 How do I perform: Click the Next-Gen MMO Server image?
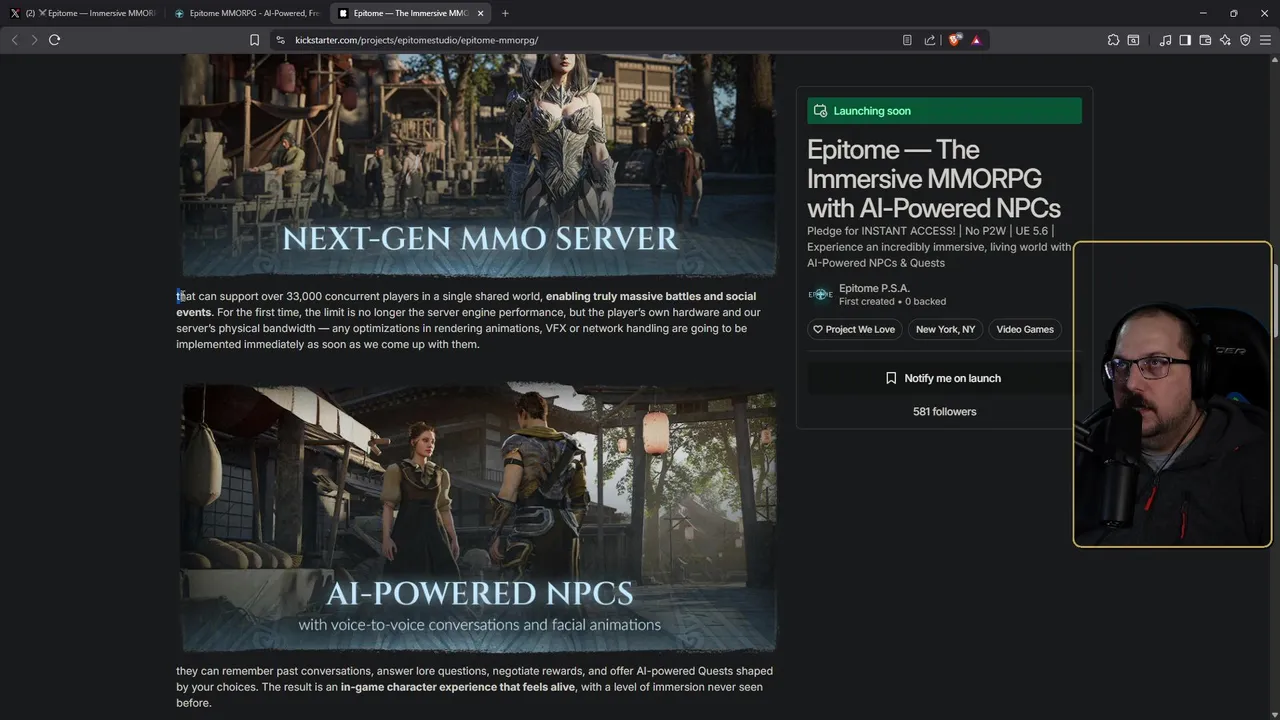pos(478,166)
